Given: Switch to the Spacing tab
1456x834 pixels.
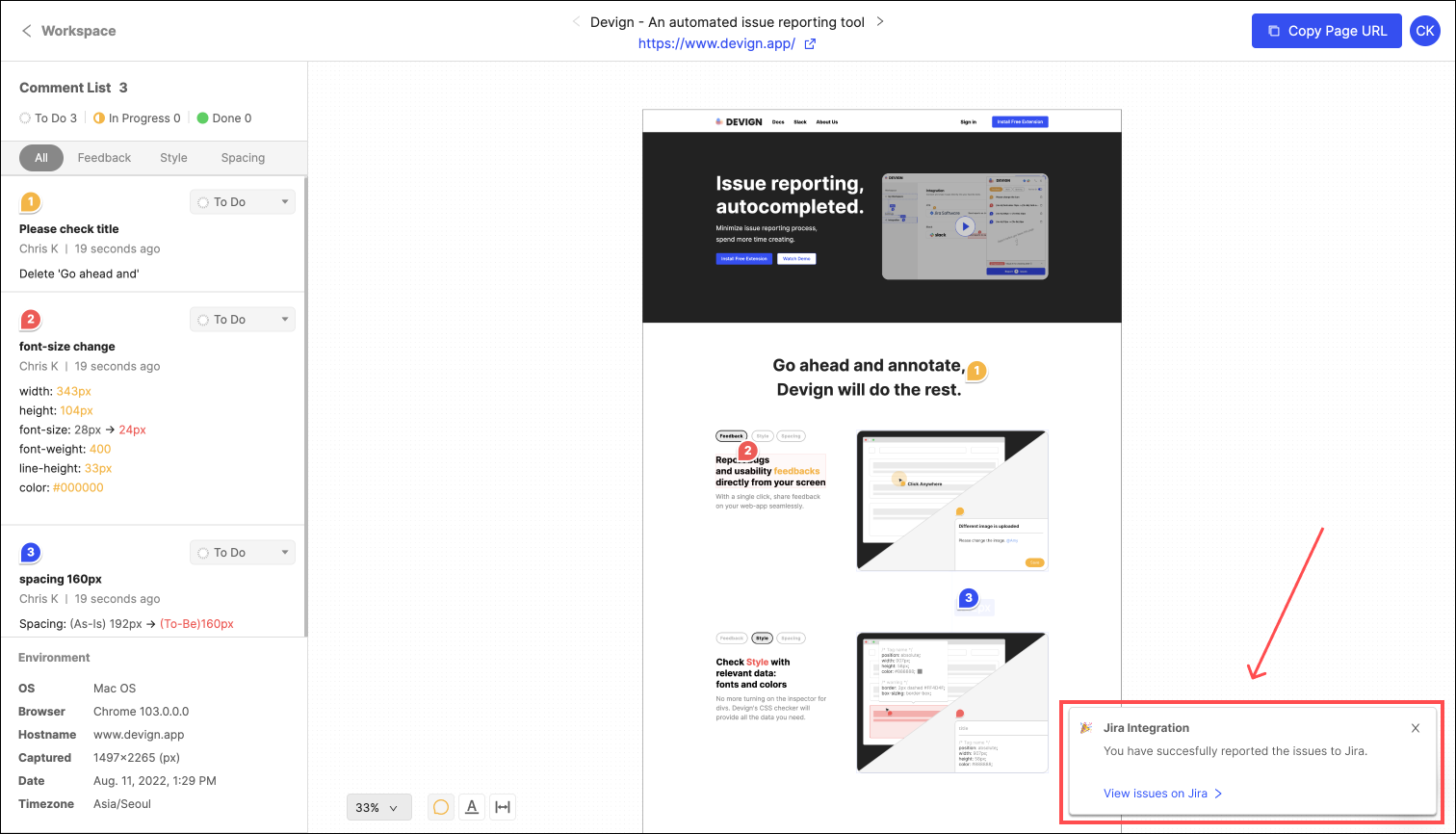Looking at the screenshot, I should tap(243, 158).
